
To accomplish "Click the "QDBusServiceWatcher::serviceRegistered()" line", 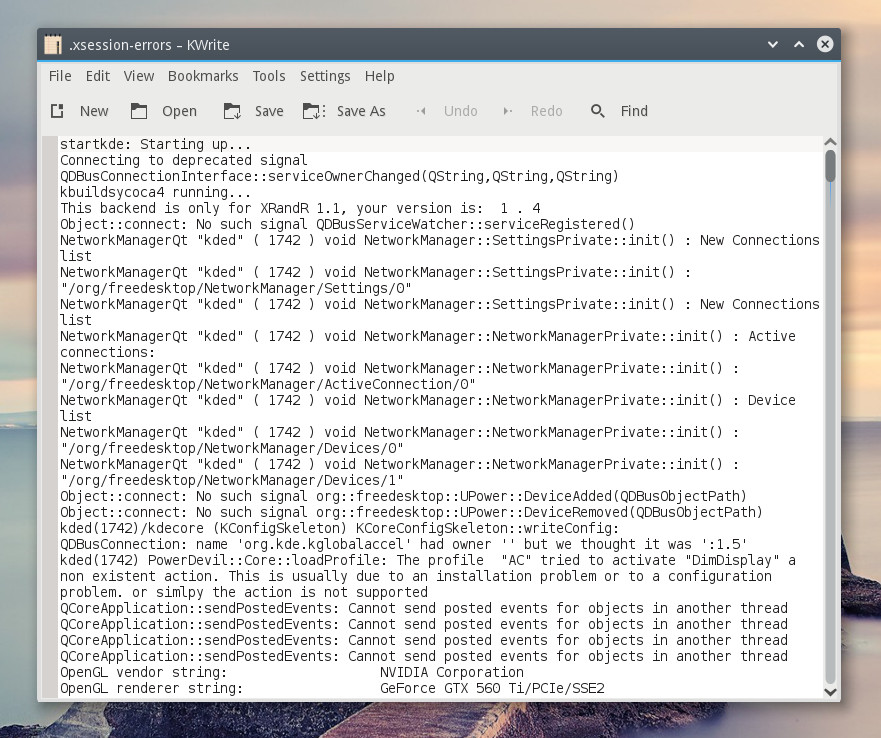I will pos(347,224).
